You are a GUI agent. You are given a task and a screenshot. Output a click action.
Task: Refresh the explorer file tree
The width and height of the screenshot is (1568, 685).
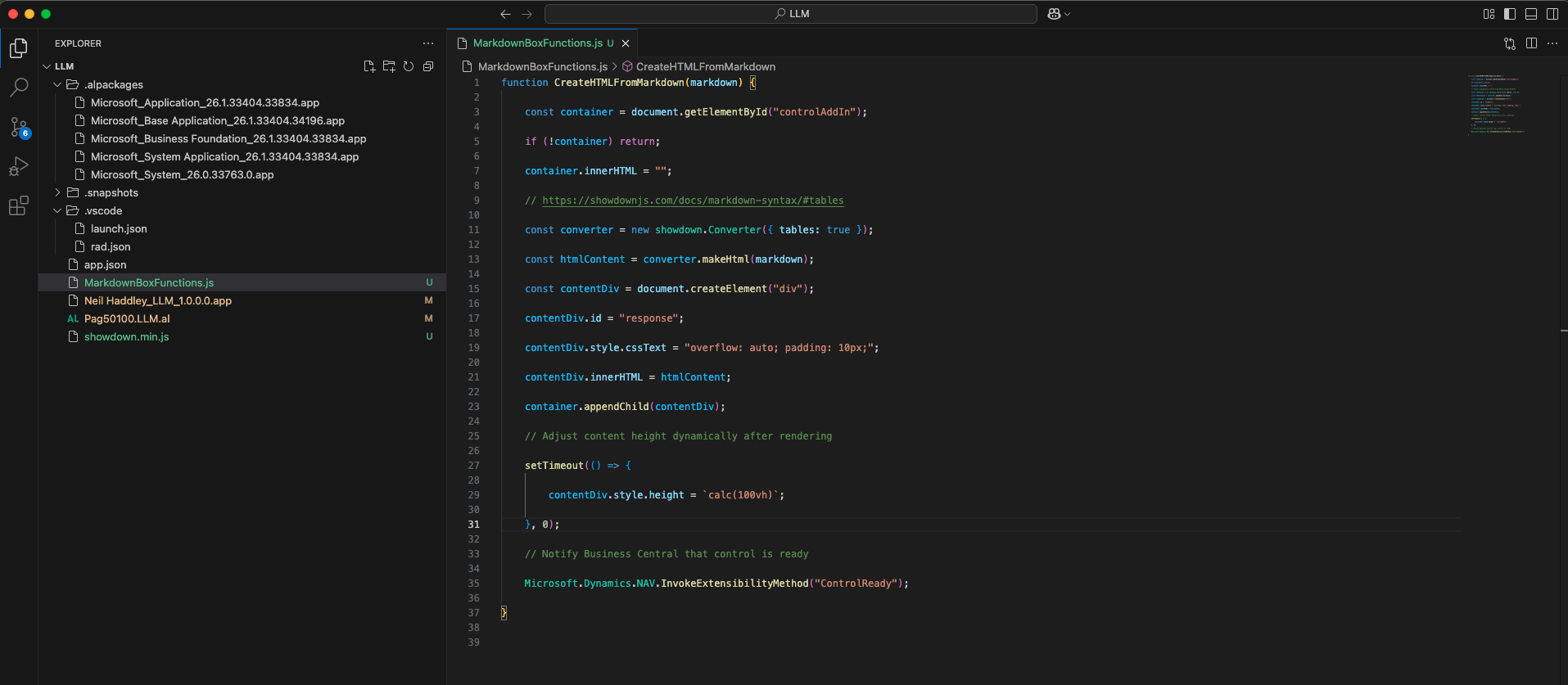[x=409, y=66]
